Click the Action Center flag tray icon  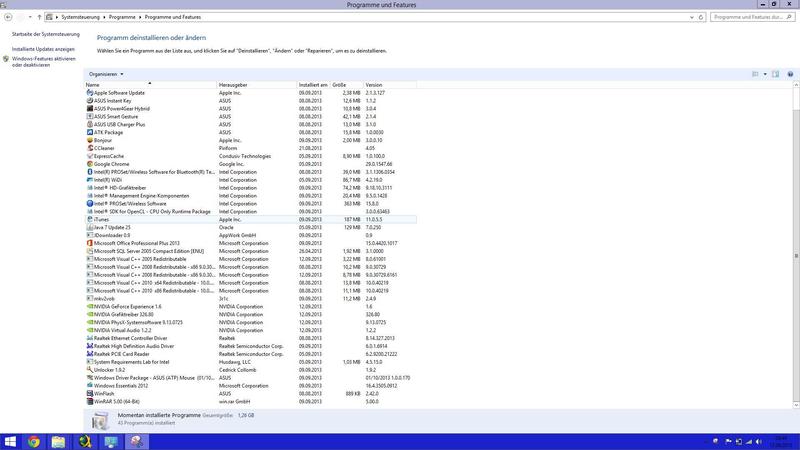(728, 441)
